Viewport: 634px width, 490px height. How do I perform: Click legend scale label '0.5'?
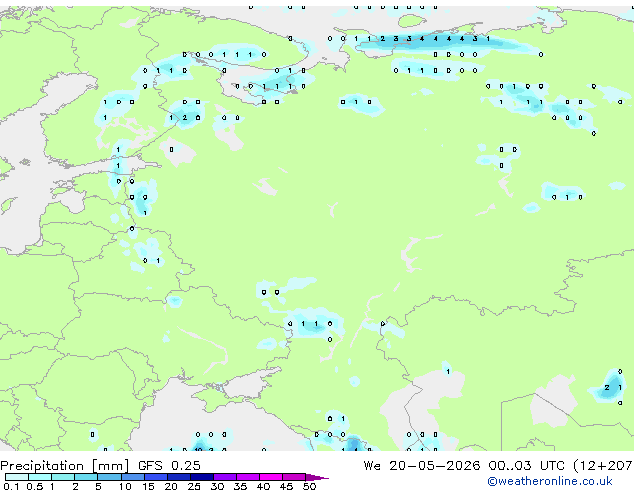(35, 486)
